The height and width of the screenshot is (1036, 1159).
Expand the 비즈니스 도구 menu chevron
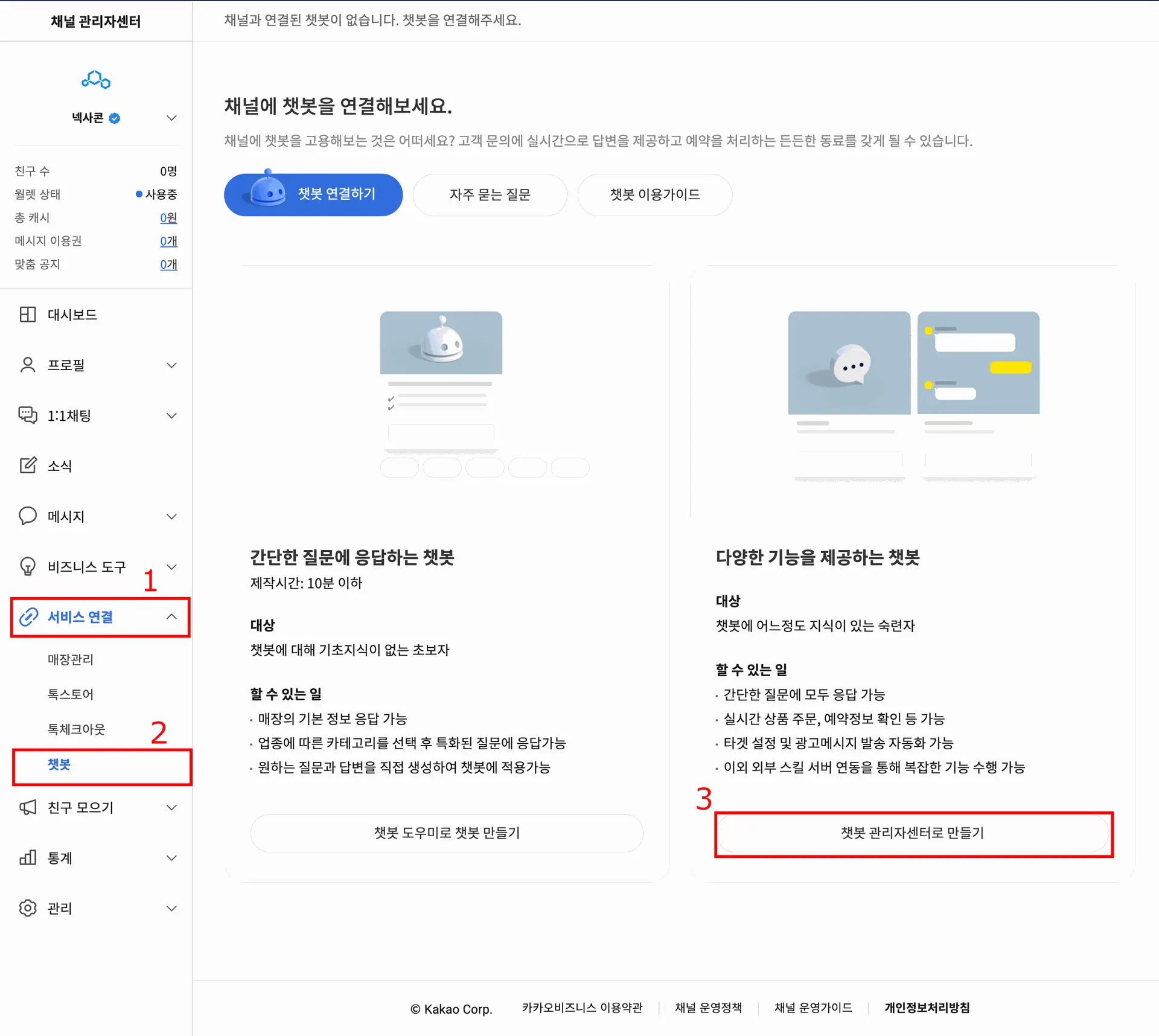(171, 566)
